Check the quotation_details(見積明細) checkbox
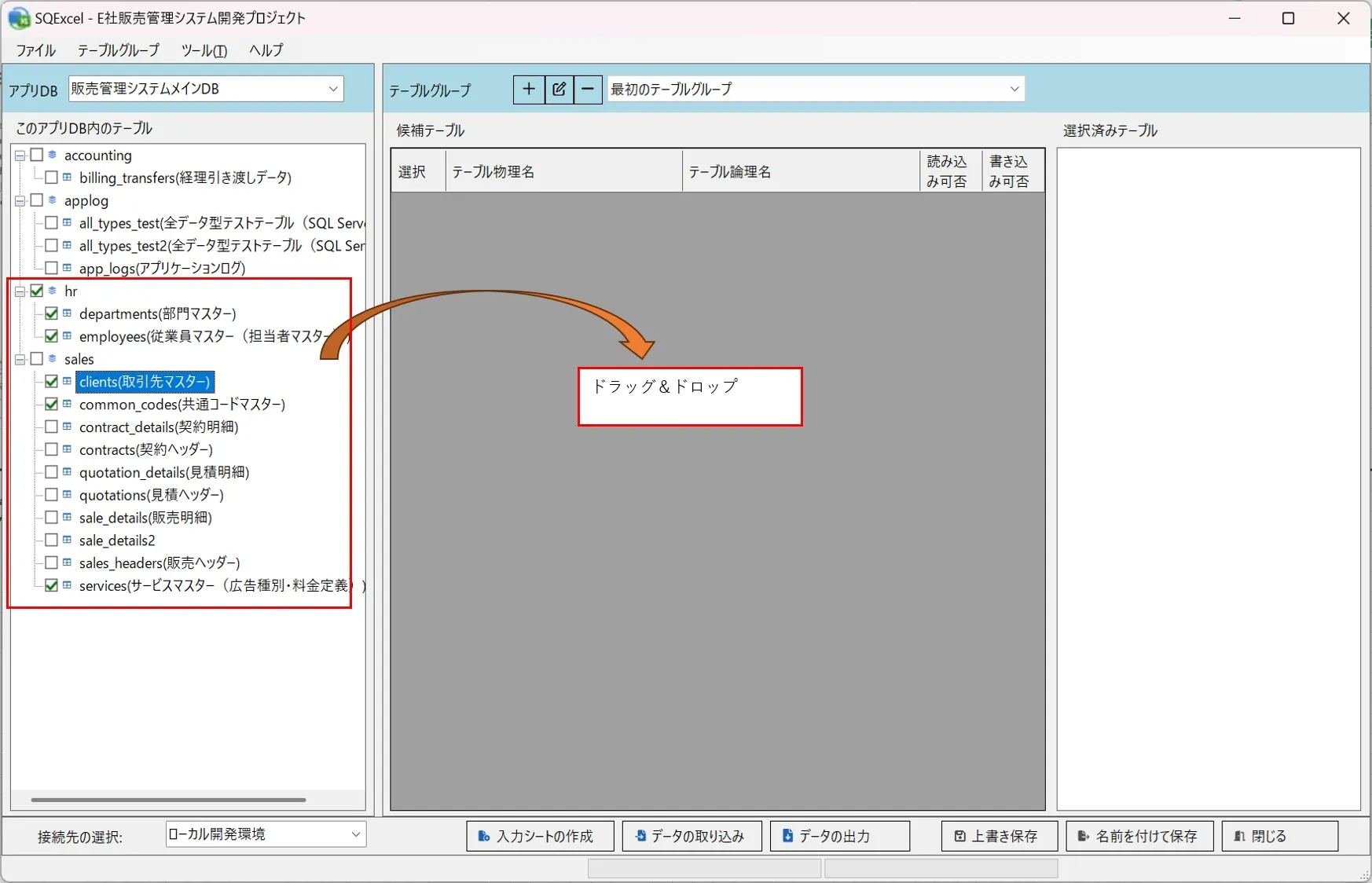This screenshot has width=1372, height=883. point(51,472)
